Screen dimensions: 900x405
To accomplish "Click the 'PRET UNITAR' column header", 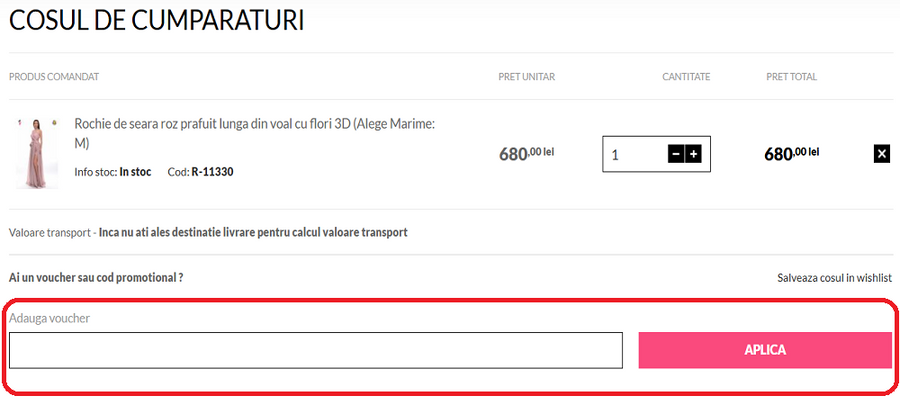I will (x=526, y=77).
